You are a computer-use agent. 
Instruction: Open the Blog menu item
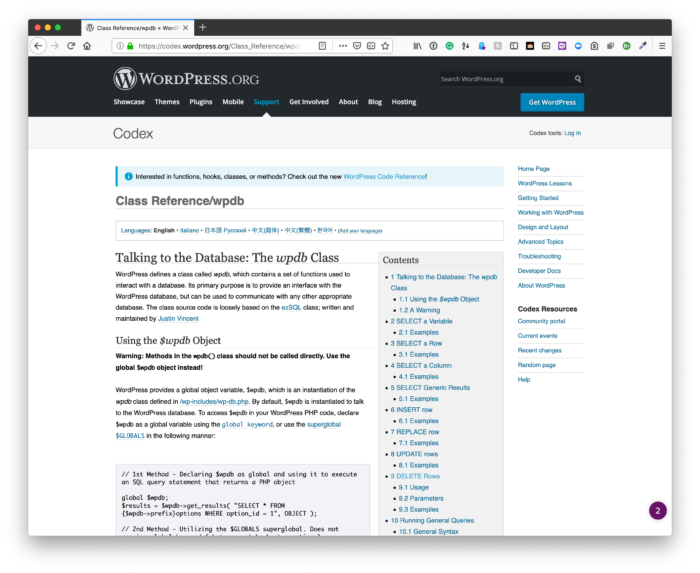375,102
